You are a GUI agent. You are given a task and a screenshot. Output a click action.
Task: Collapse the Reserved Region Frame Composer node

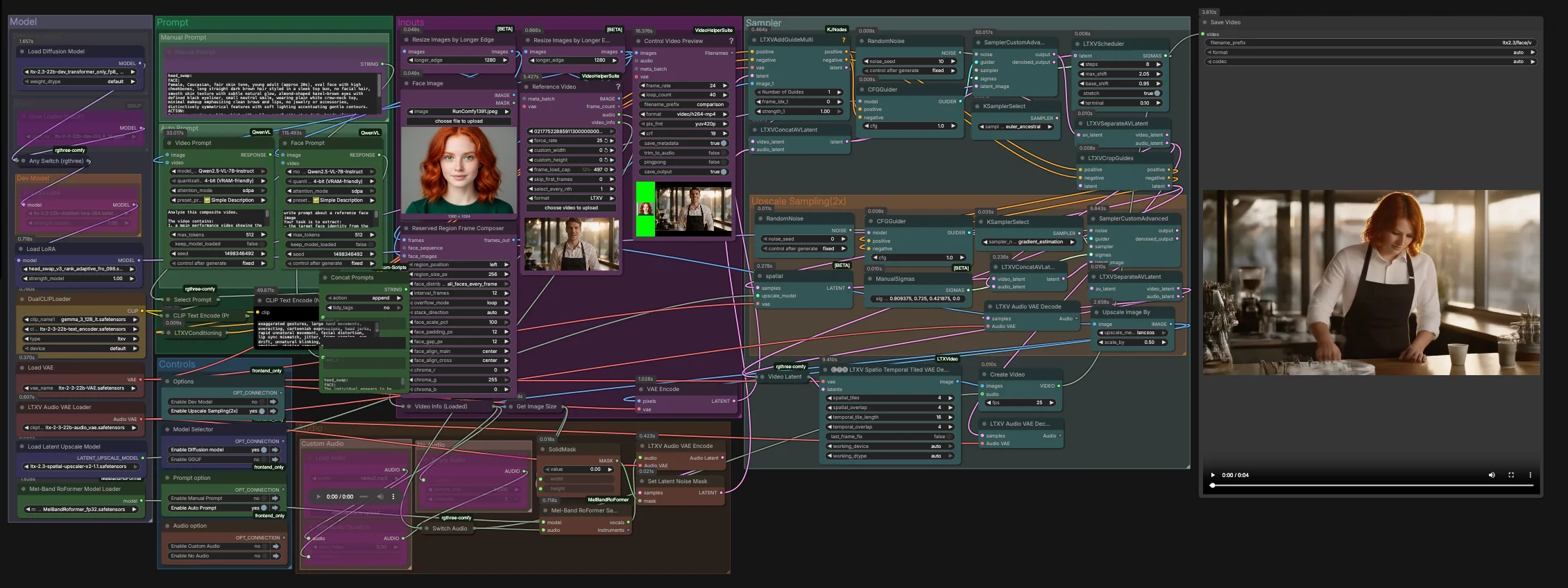[406, 228]
